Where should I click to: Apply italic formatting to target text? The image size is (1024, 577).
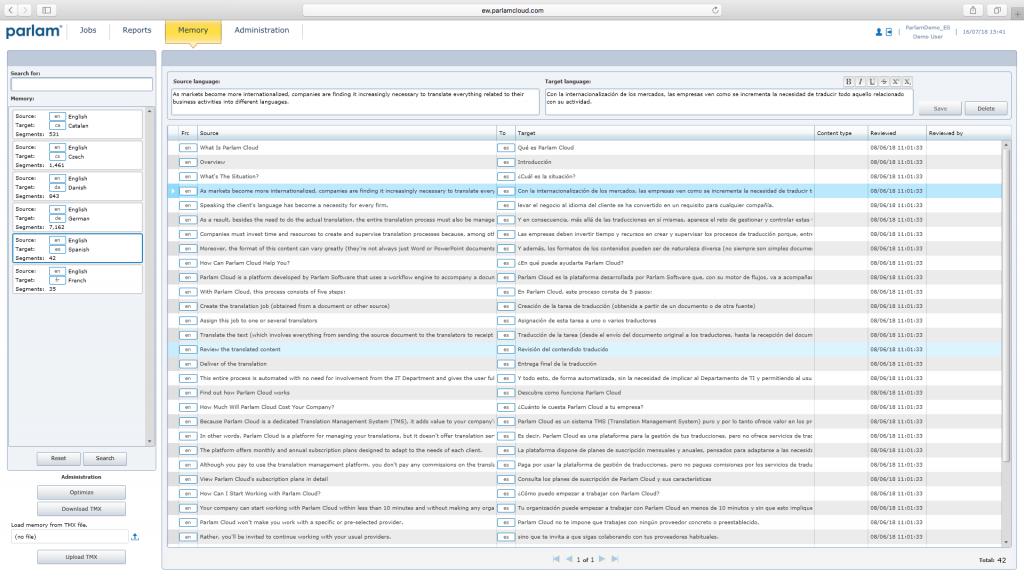[x=860, y=82]
